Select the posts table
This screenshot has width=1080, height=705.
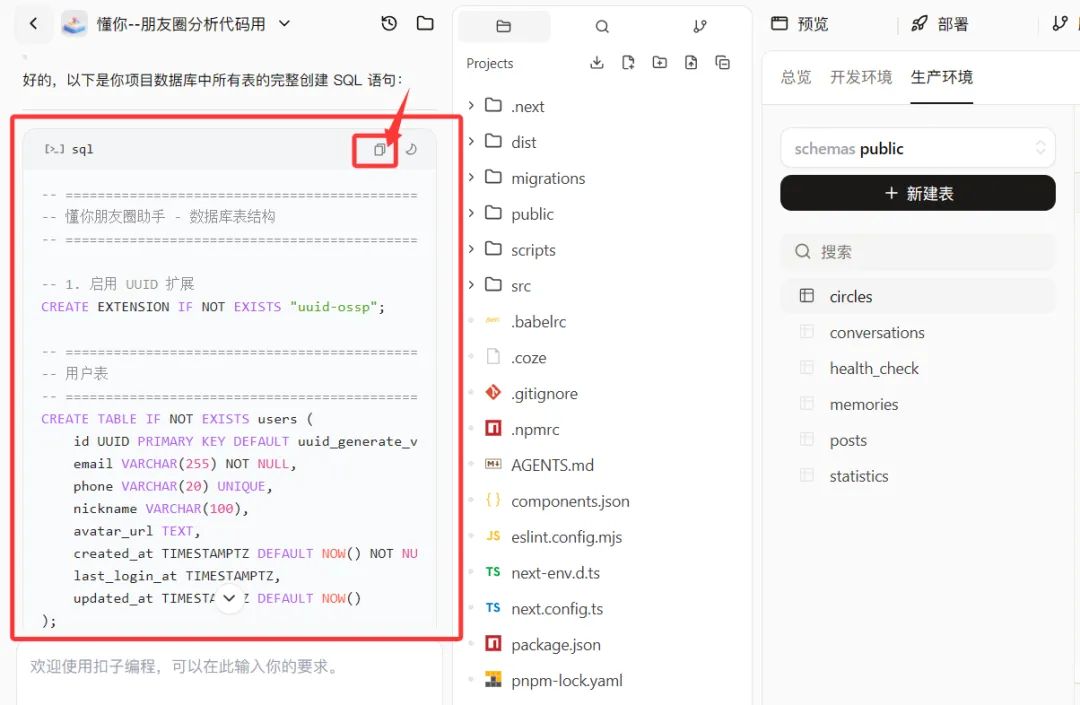[x=917, y=440]
